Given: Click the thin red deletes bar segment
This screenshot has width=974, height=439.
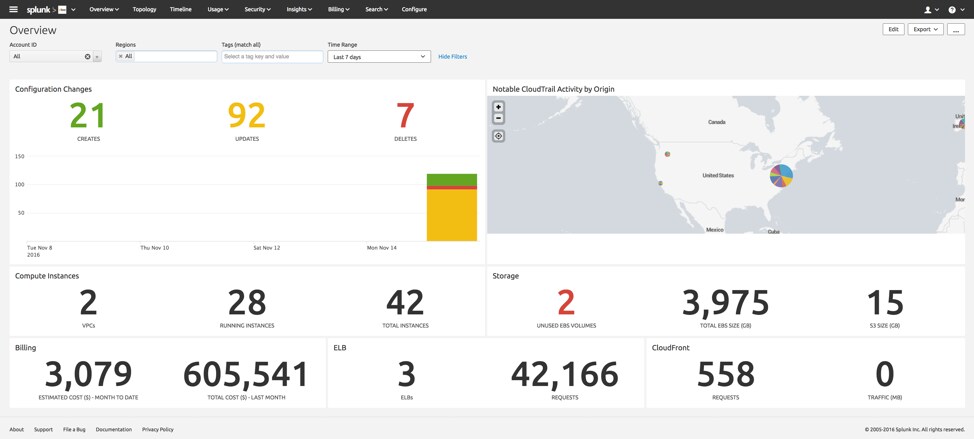Looking at the screenshot, I should pyautogui.click(x=452, y=188).
